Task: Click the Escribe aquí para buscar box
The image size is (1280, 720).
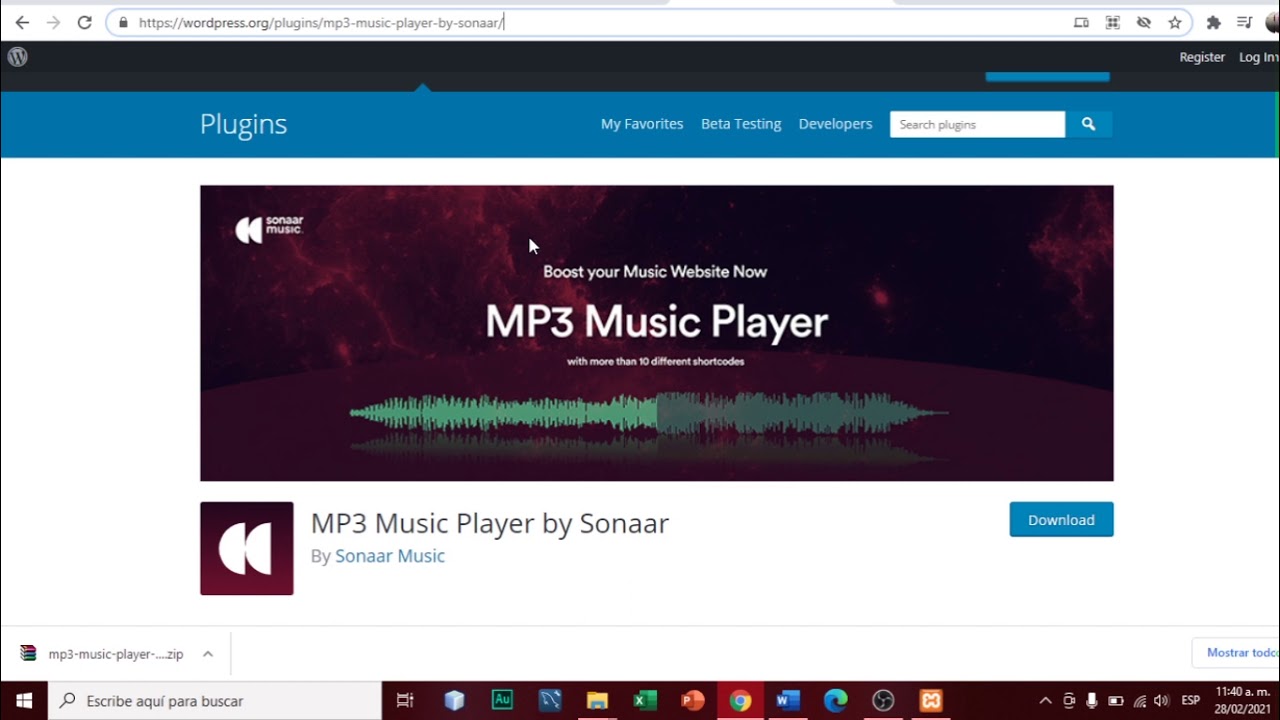Action: [x=215, y=701]
